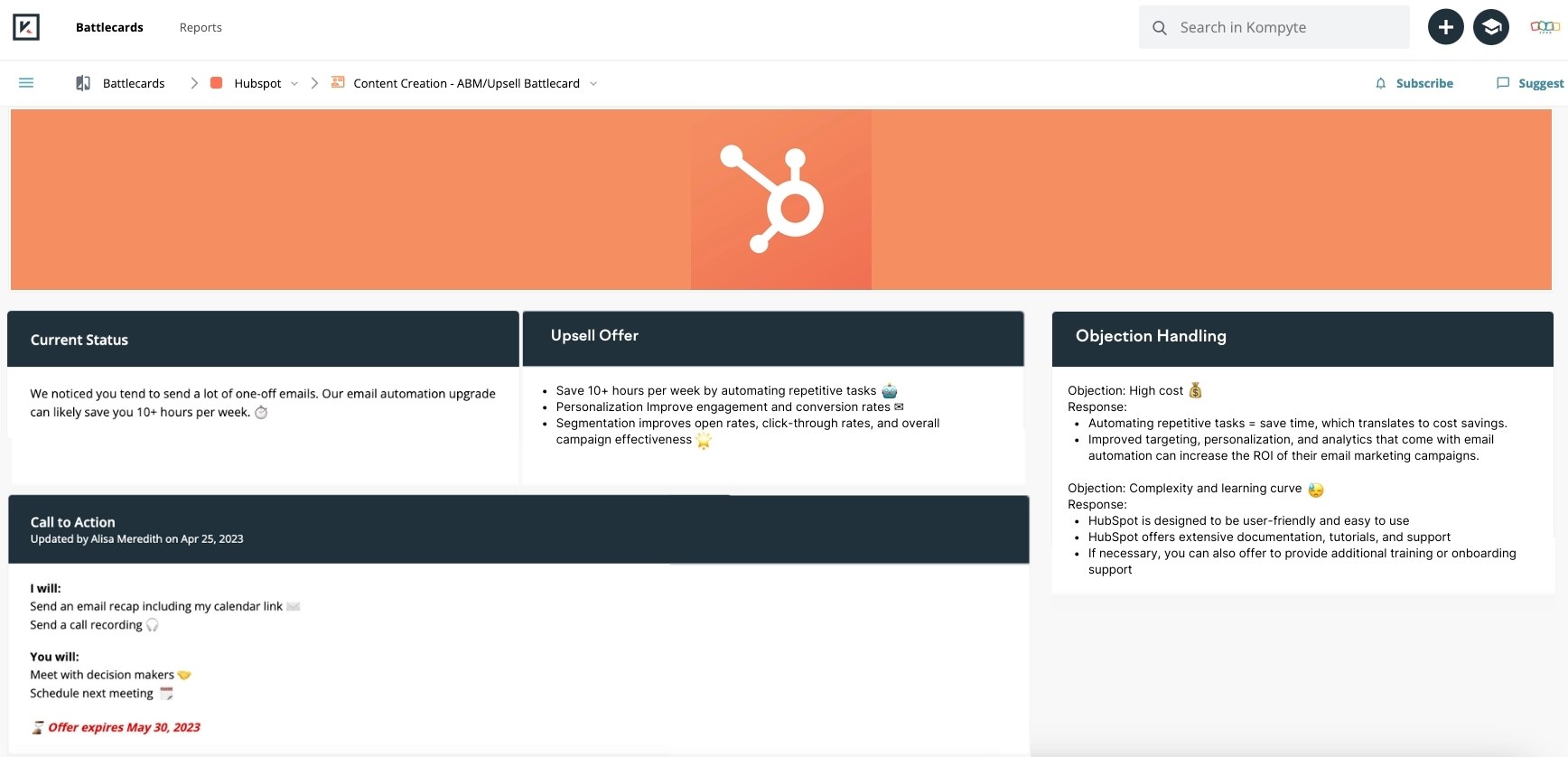The image size is (1568, 757).
Task: Click the 'Meet with decision makers' line
Action: pyautogui.click(x=102, y=675)
